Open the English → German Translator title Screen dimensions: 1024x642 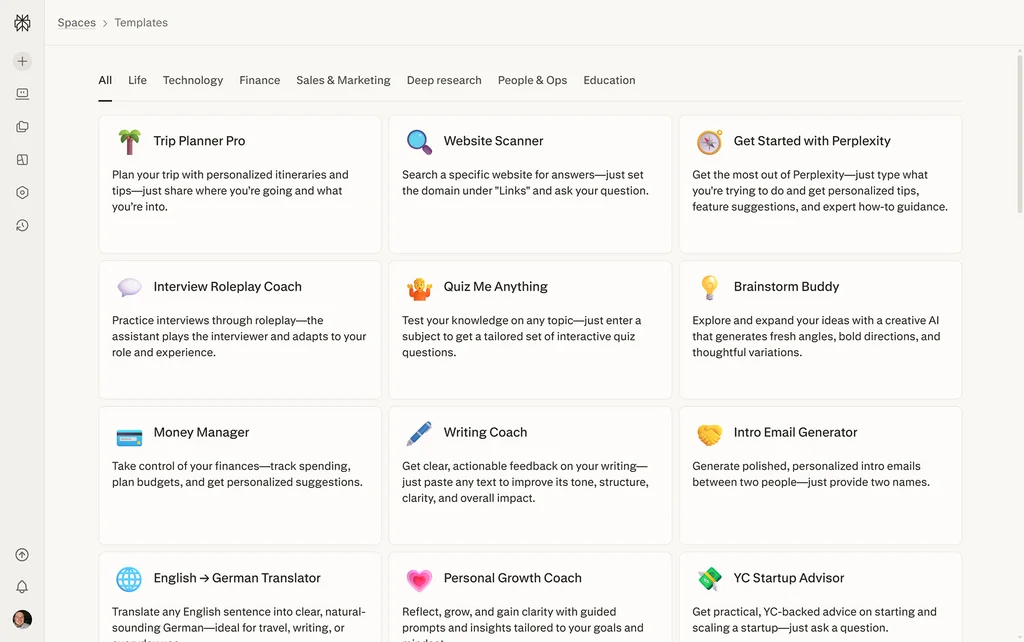click(x=237, y=578)
